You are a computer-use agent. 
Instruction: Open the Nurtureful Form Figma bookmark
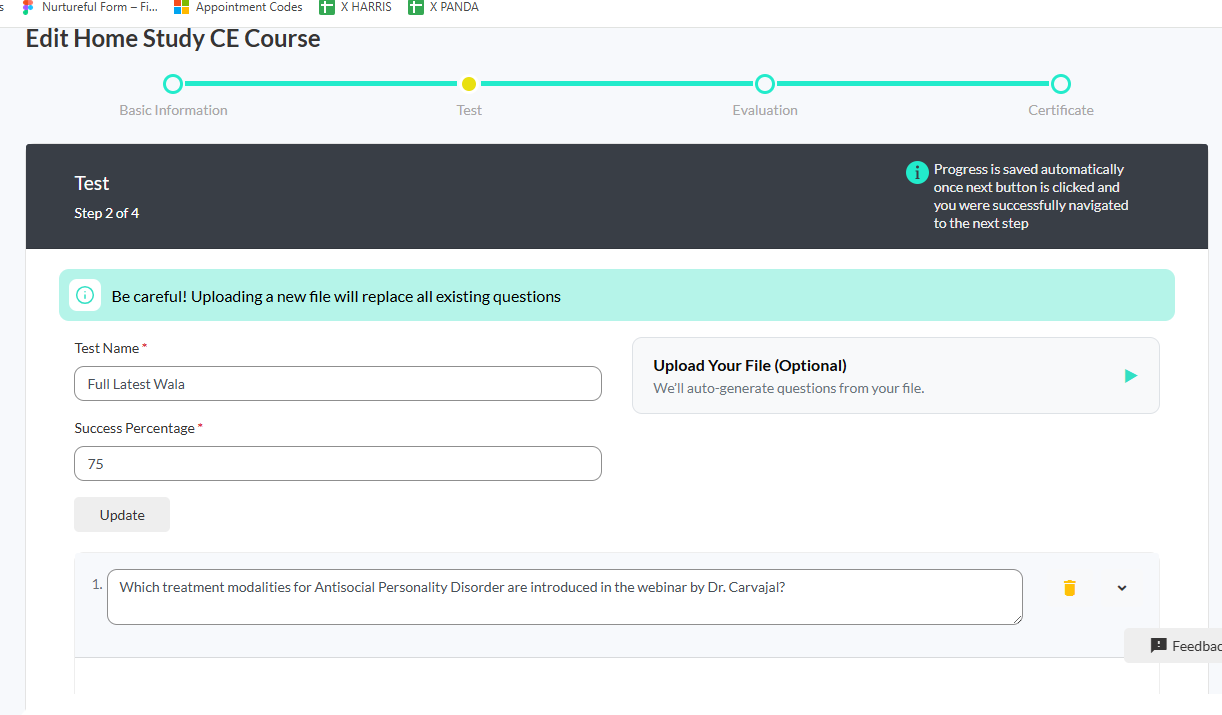[x=90, y=7]
